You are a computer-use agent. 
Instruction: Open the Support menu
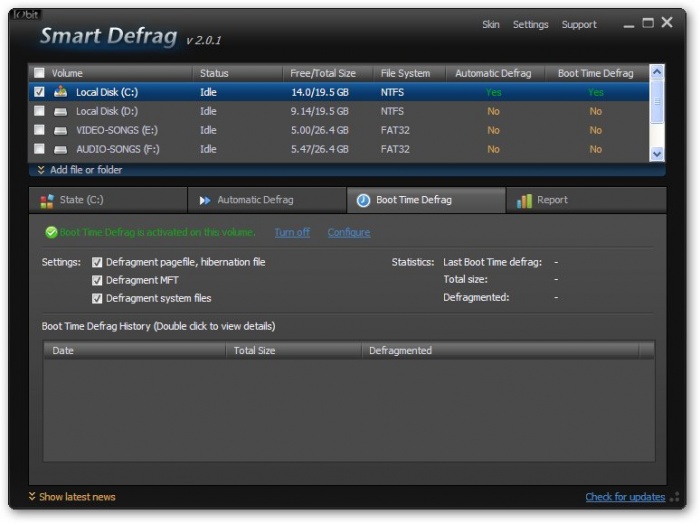(x=579, y=25)
